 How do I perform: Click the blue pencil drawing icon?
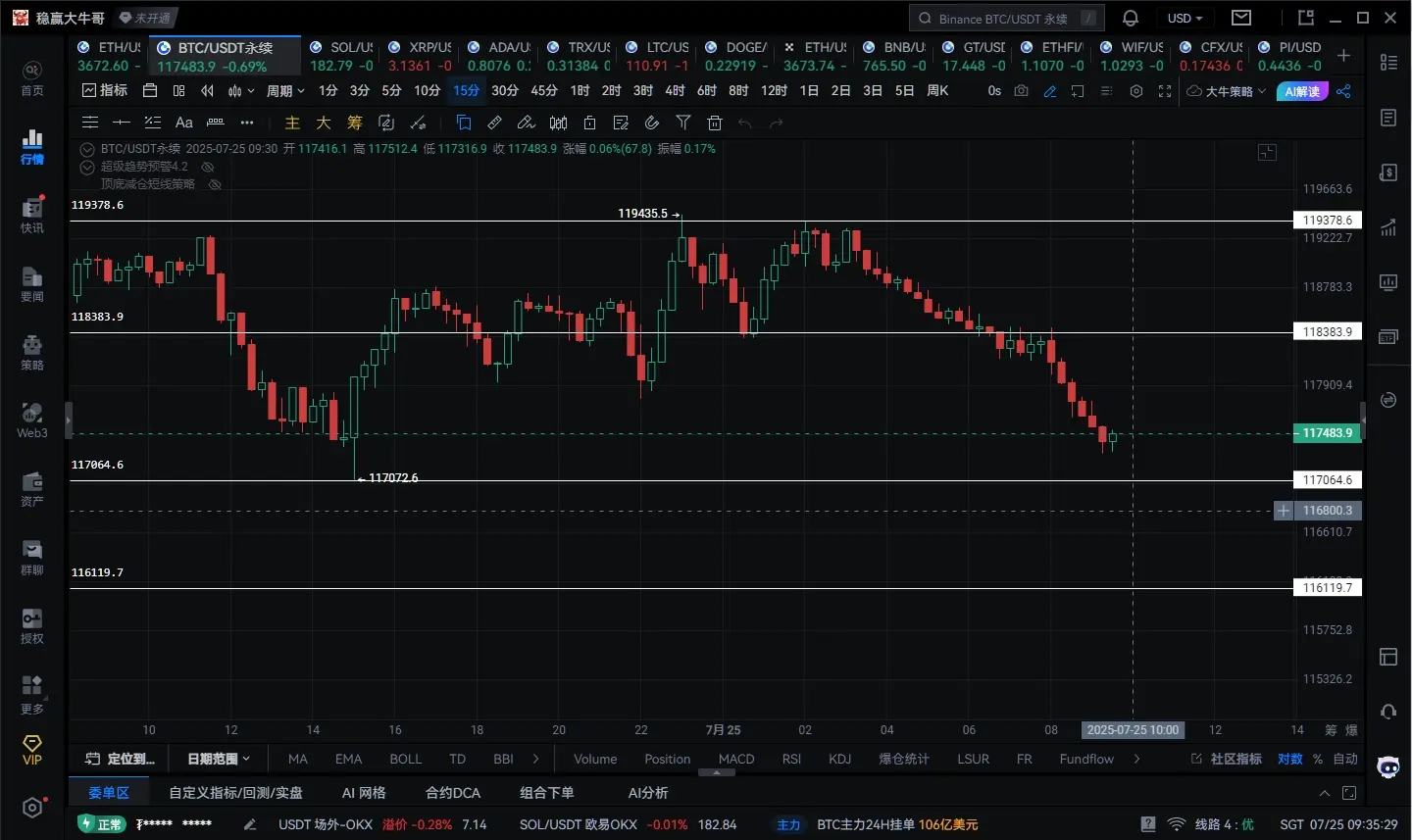coord(1050,91)
